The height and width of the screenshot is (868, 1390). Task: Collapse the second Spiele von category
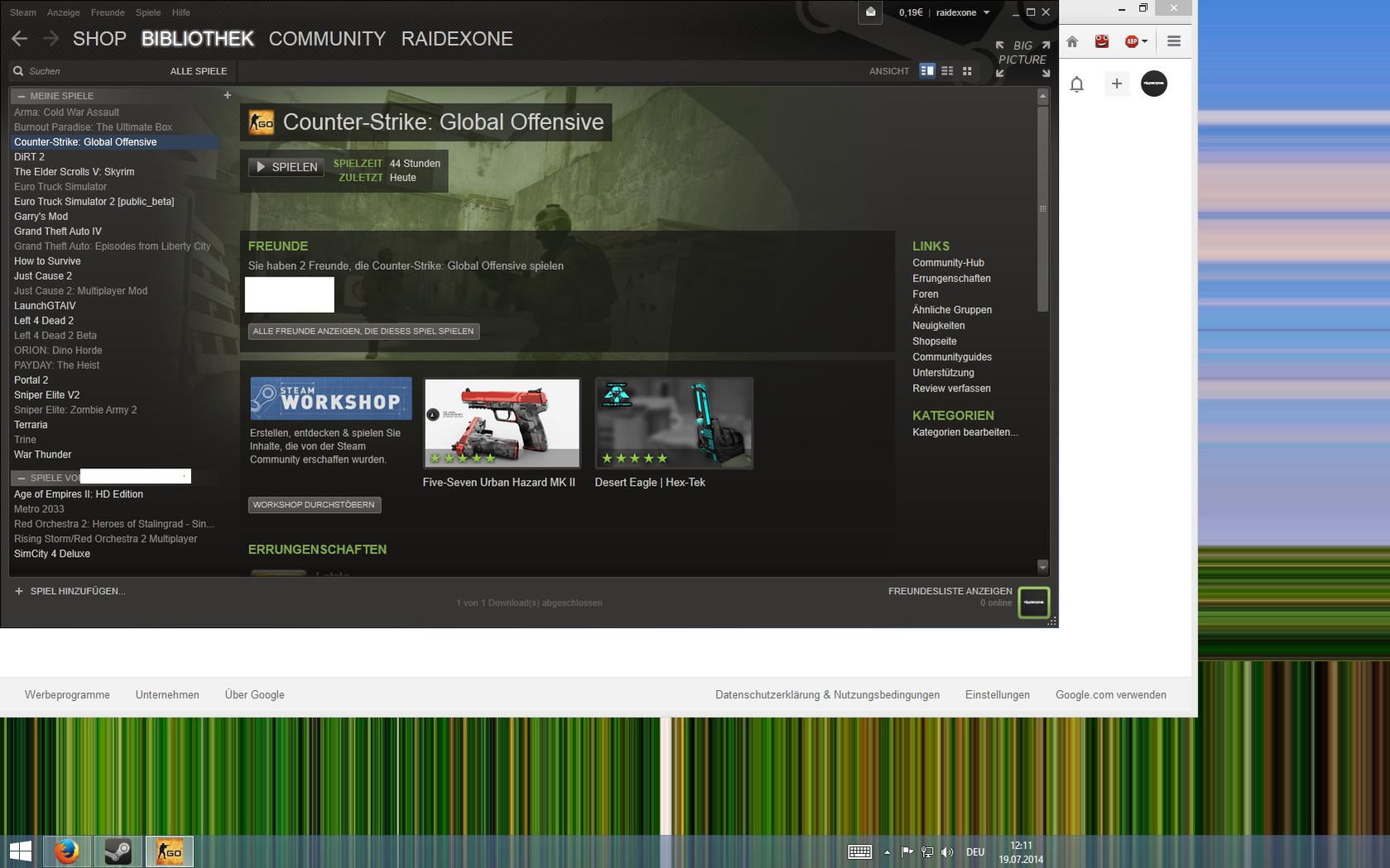pyautogui.click(x=21, y=478)
